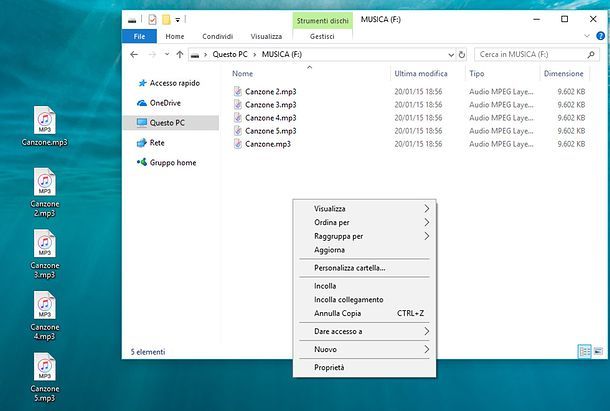Sort by the Dimensione column header
The image size is (610, 411).
(x=564, y=74)
